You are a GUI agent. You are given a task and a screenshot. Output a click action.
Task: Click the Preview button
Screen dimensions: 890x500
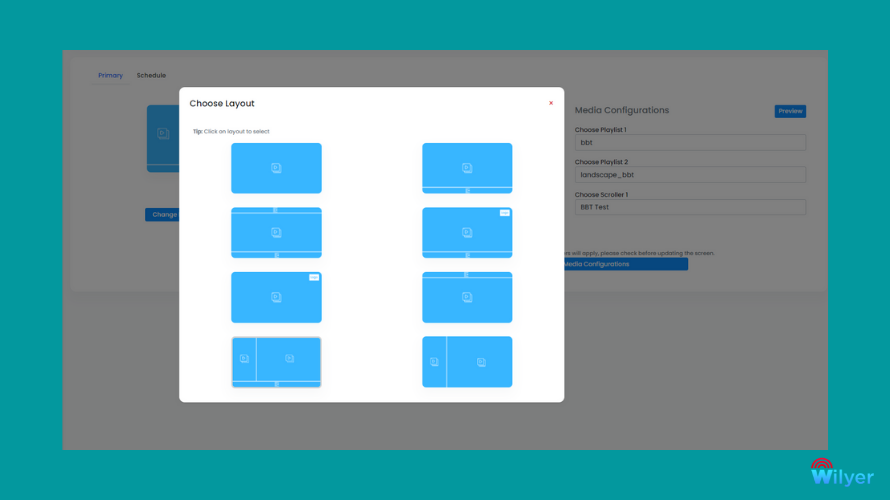pyautogui.click(x=790, y=111)
